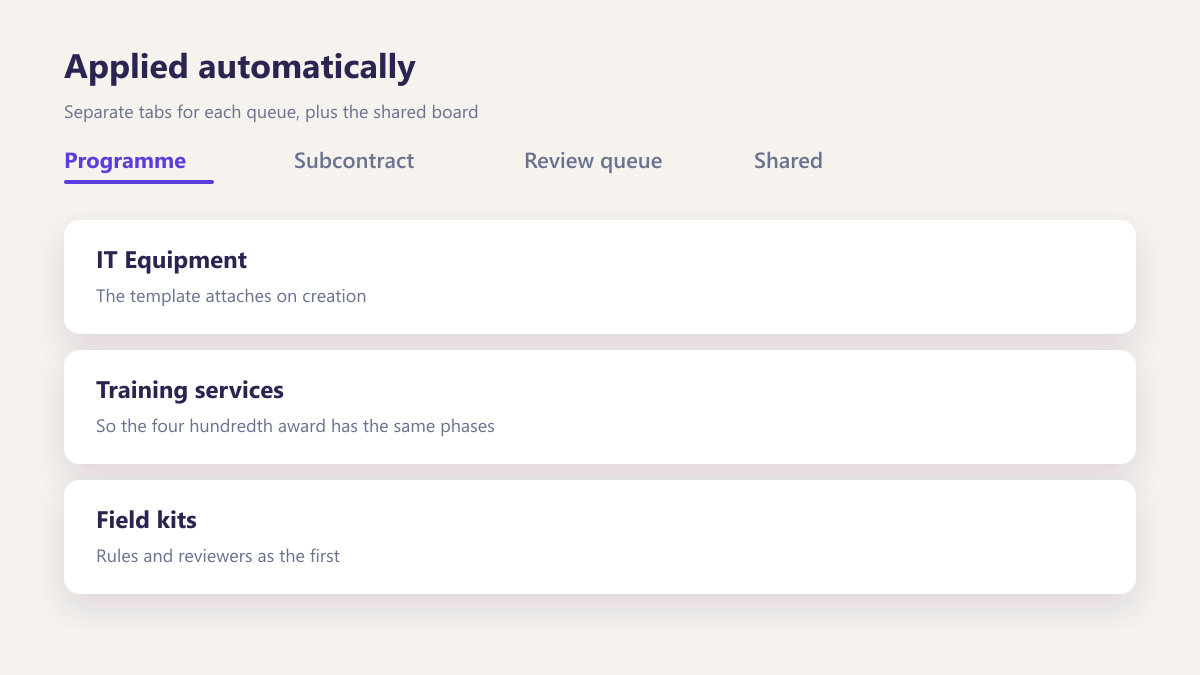The image size is (1200, 675).
Task: Select 'The template attaches on creation' description
Action: click(x=231, y=296)
